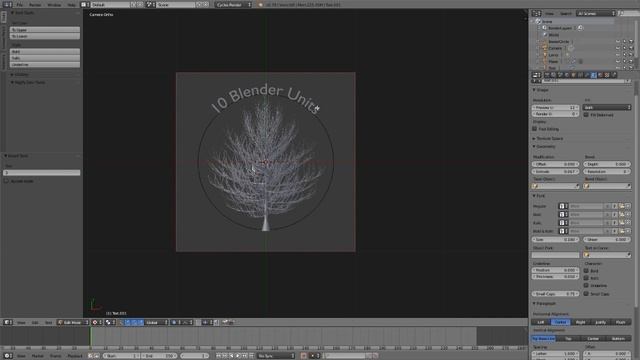Toggle renderability camera icon for Lamp
Viewport: 640px width, 360px height.
click(631, 54)
